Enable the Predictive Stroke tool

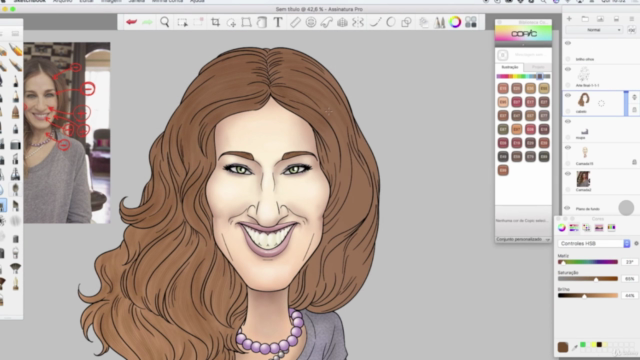point(391,22)
